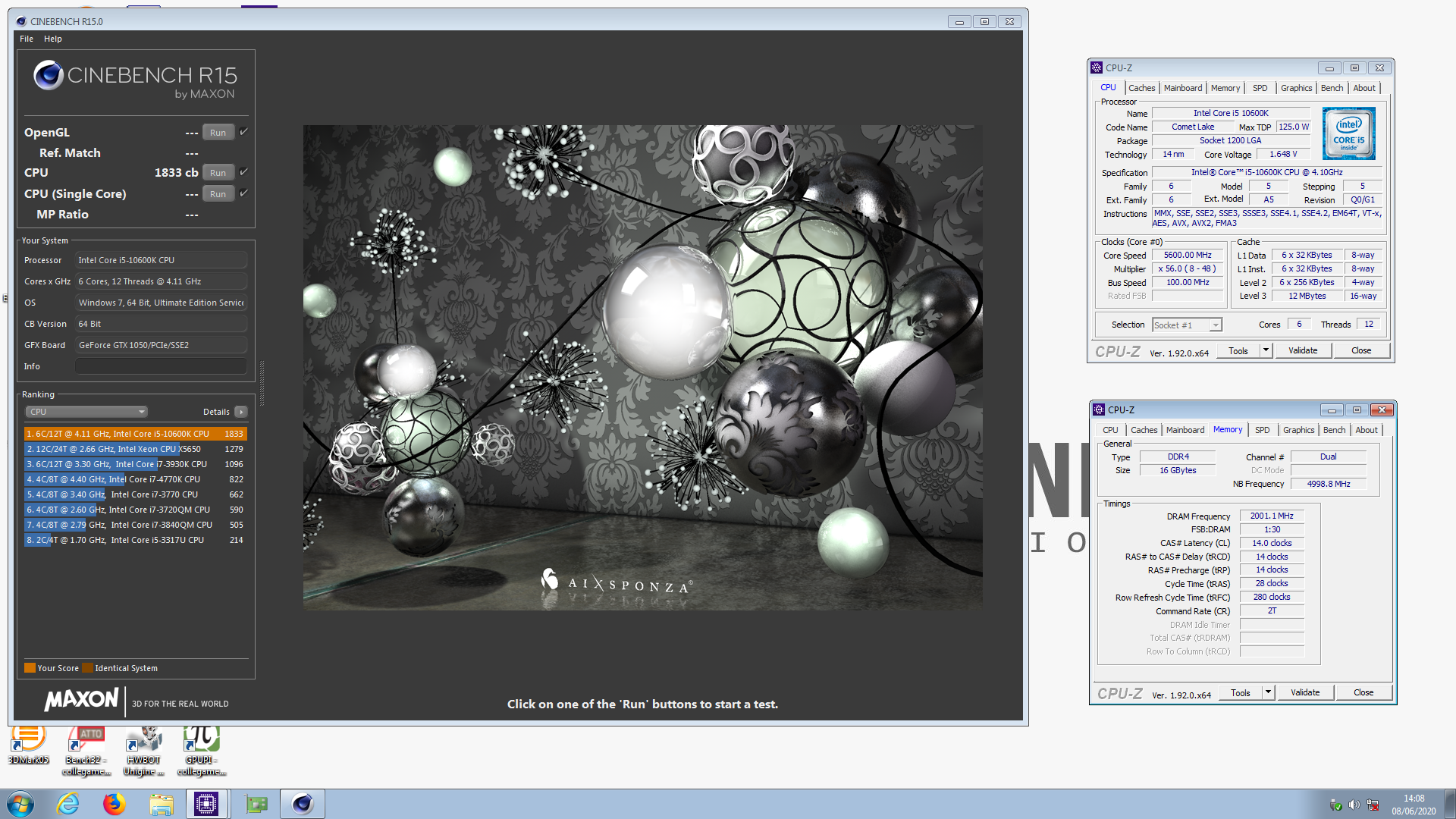
Task: Select ranking row i7-4770K 822
Action: click(136, 479)
